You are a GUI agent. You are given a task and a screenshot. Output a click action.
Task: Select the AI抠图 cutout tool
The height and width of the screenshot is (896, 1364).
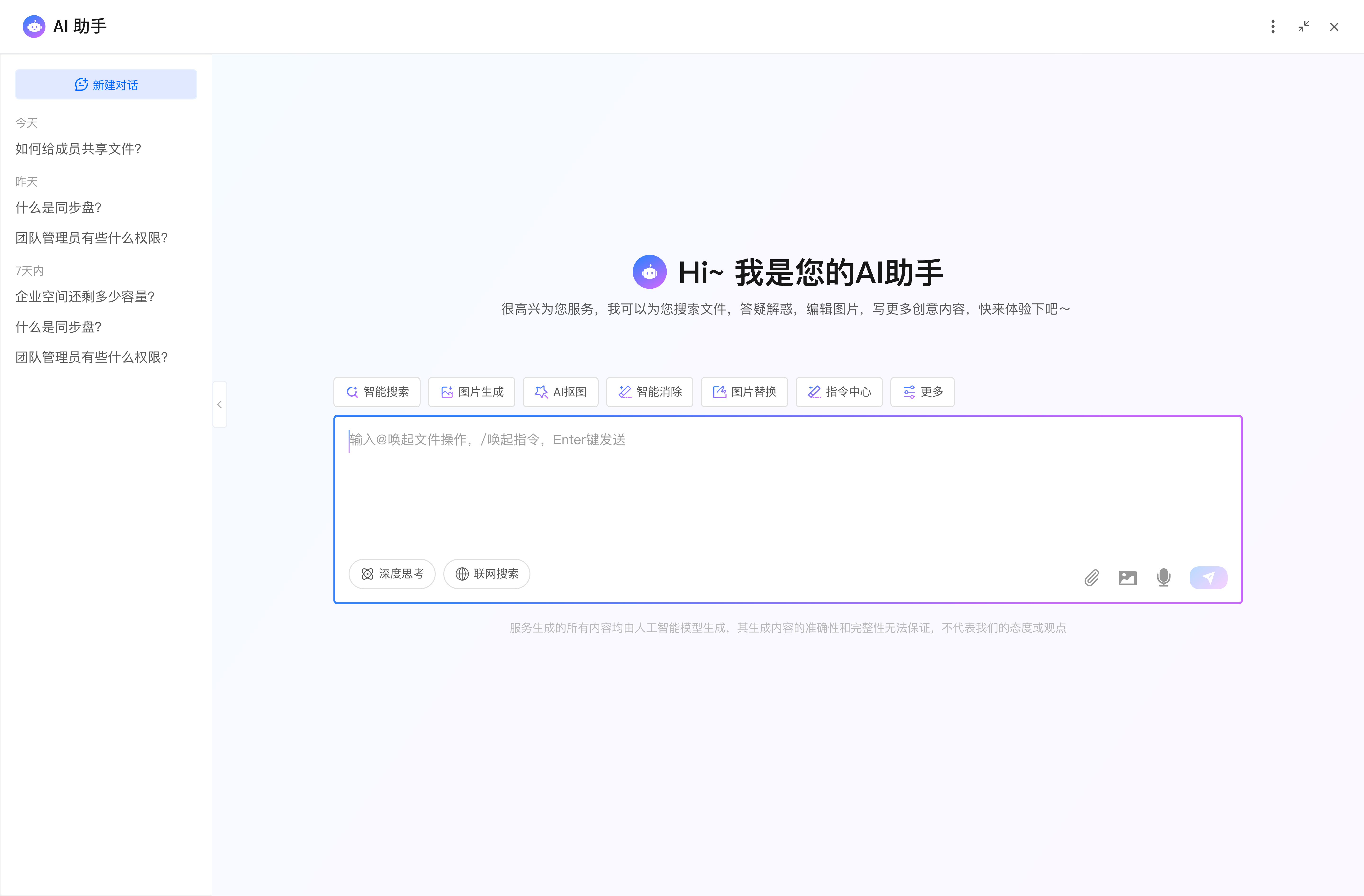(x=560, y=392)
